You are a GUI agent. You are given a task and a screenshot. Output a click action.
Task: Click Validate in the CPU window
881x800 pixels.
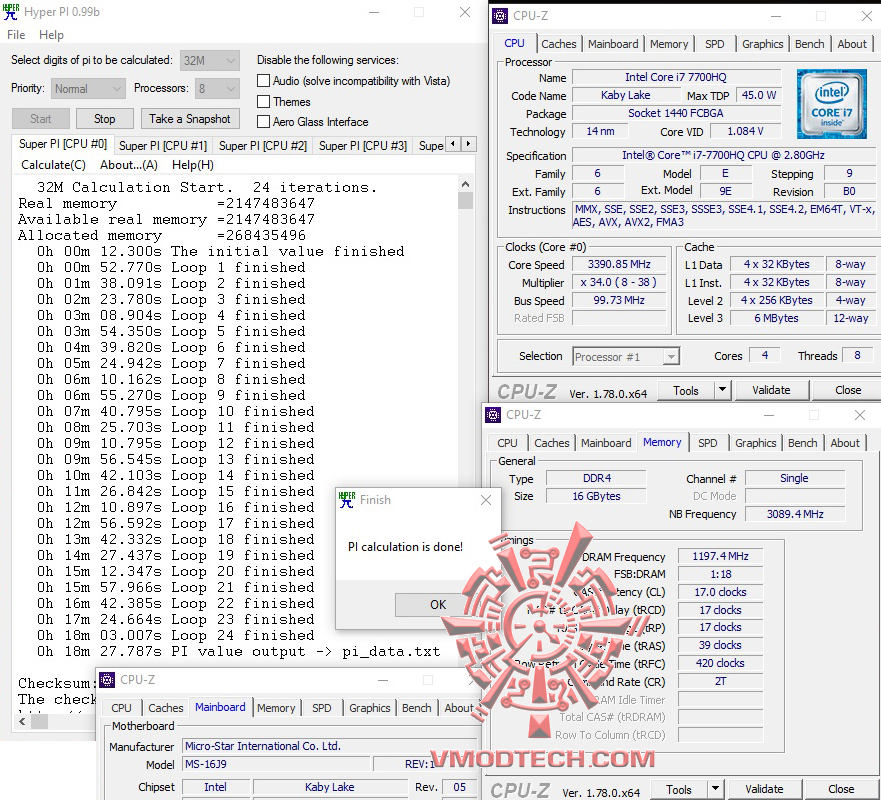coord(771,390)
